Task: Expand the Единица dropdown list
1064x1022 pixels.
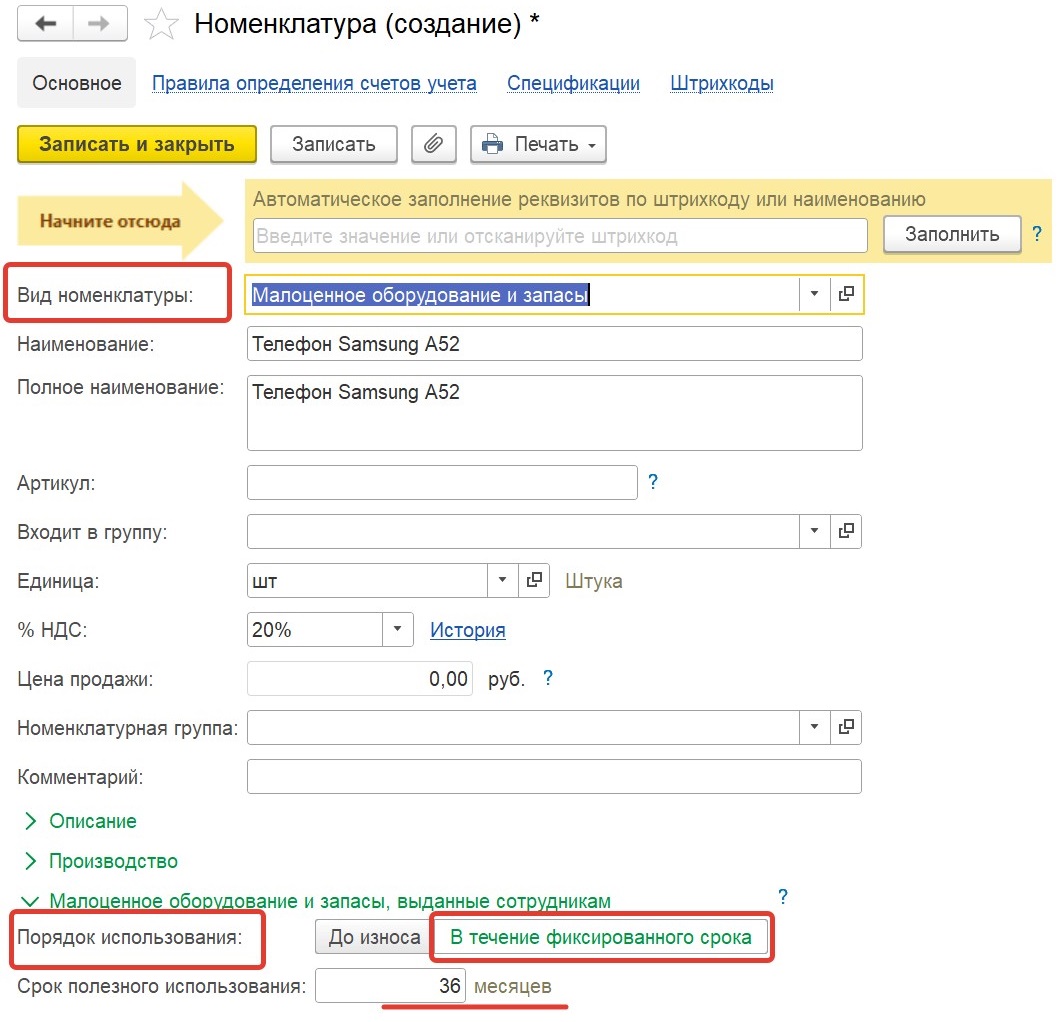Action: (x=503, y=580)
